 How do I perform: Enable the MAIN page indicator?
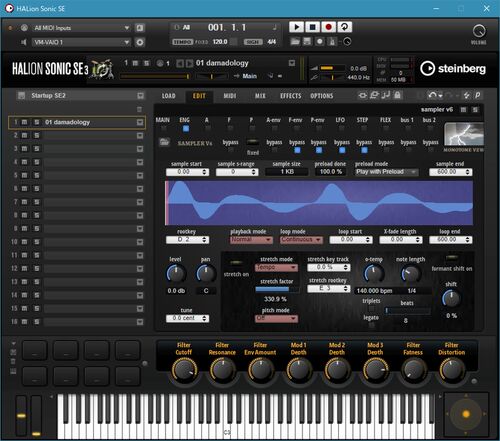click(163, 128)
